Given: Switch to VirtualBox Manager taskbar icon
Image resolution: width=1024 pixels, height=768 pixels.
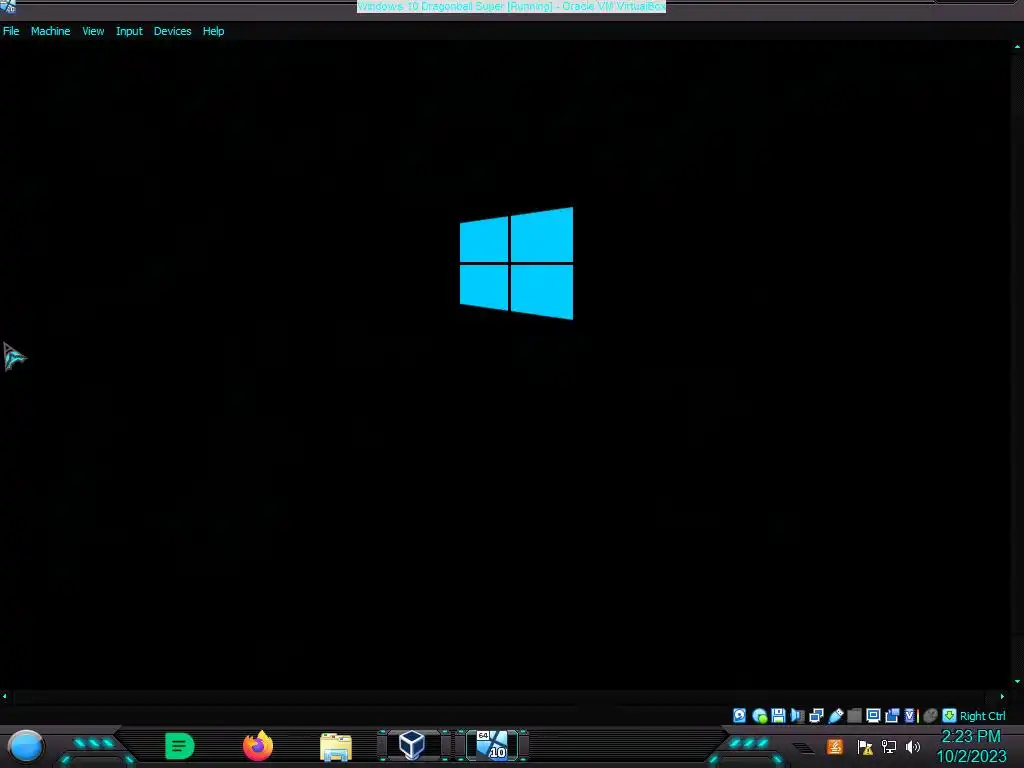Looking at the screenshot, I should coord(412,745).
